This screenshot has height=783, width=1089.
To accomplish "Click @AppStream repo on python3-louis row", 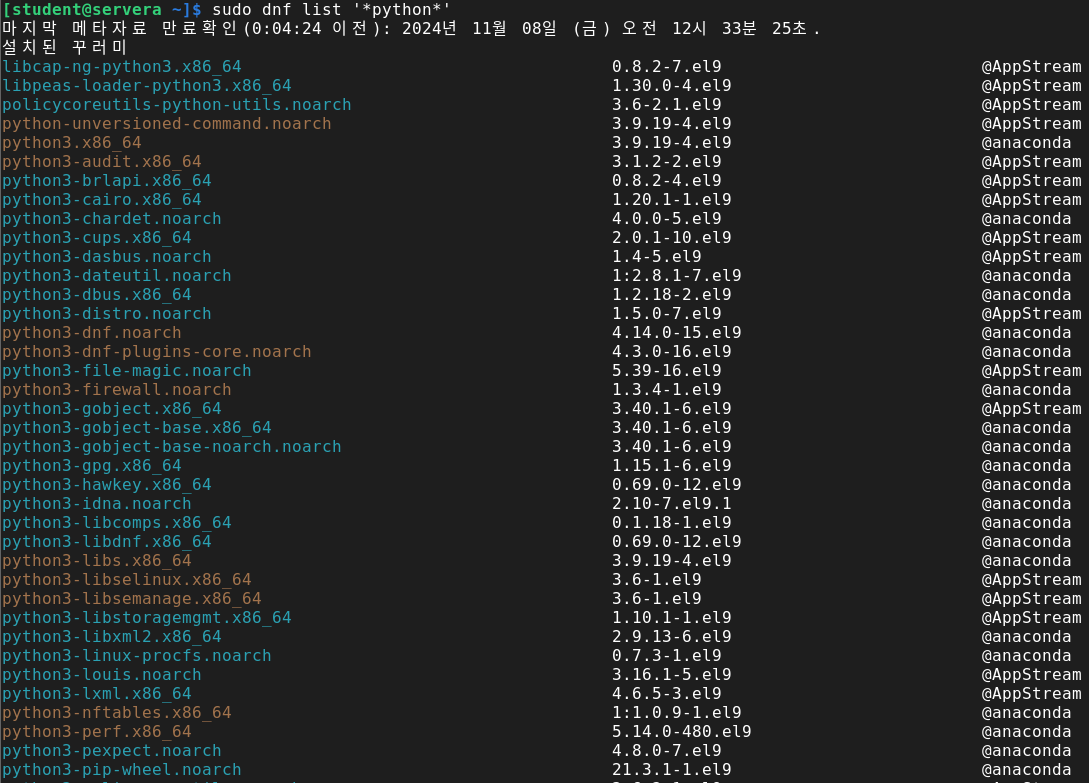I will click(x=1031, y=675).
